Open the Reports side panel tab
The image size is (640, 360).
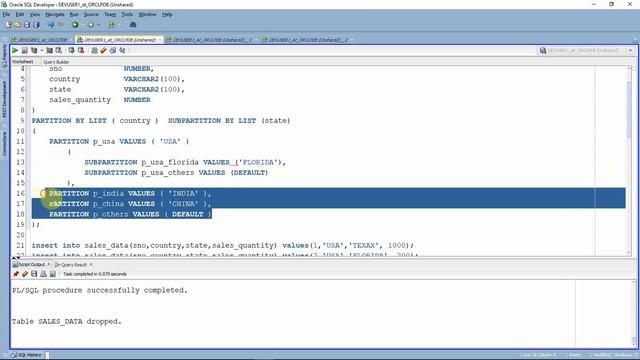[x=4, y=56]
